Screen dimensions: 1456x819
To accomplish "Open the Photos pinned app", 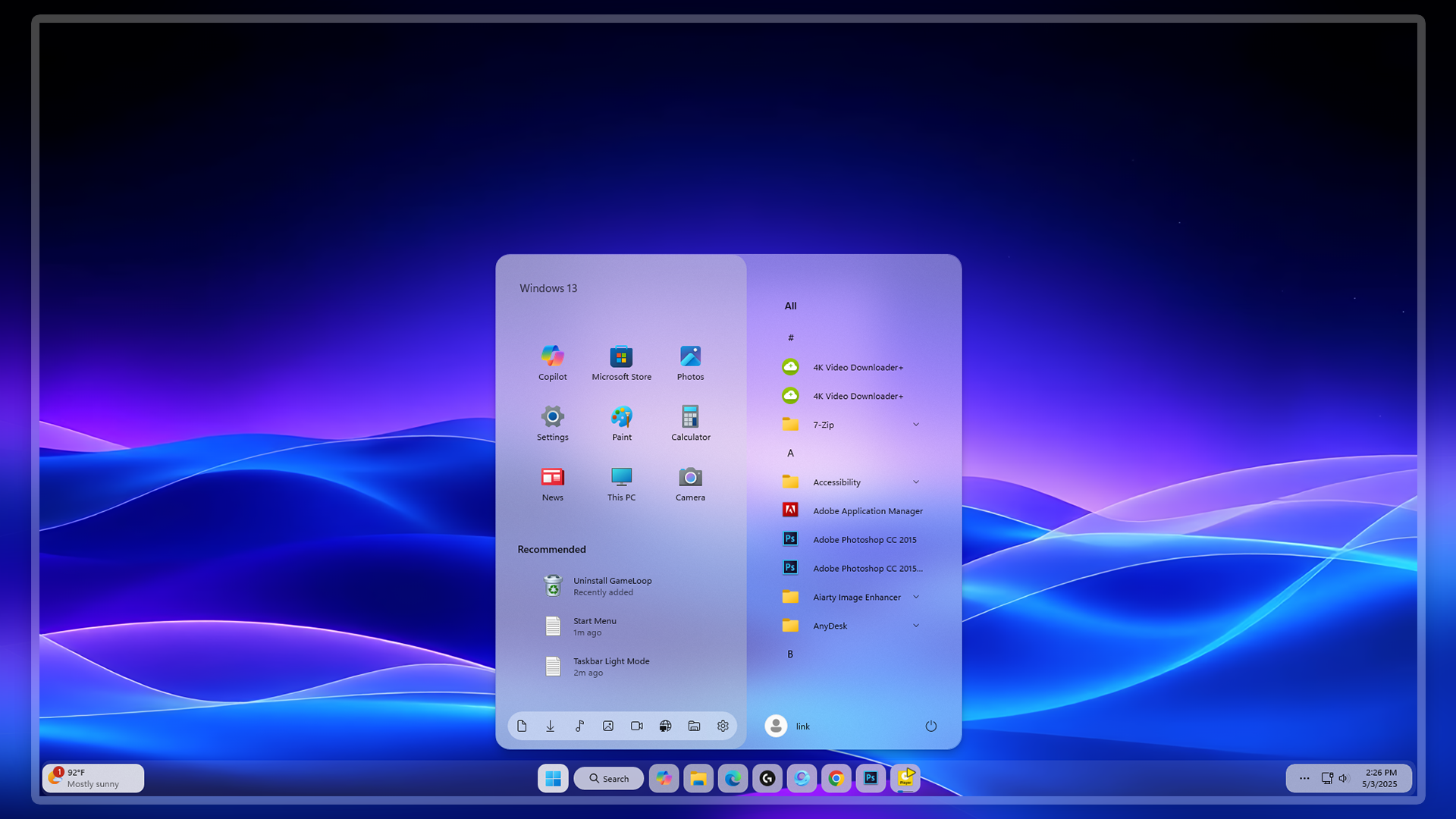I will (x=690, y=362).
